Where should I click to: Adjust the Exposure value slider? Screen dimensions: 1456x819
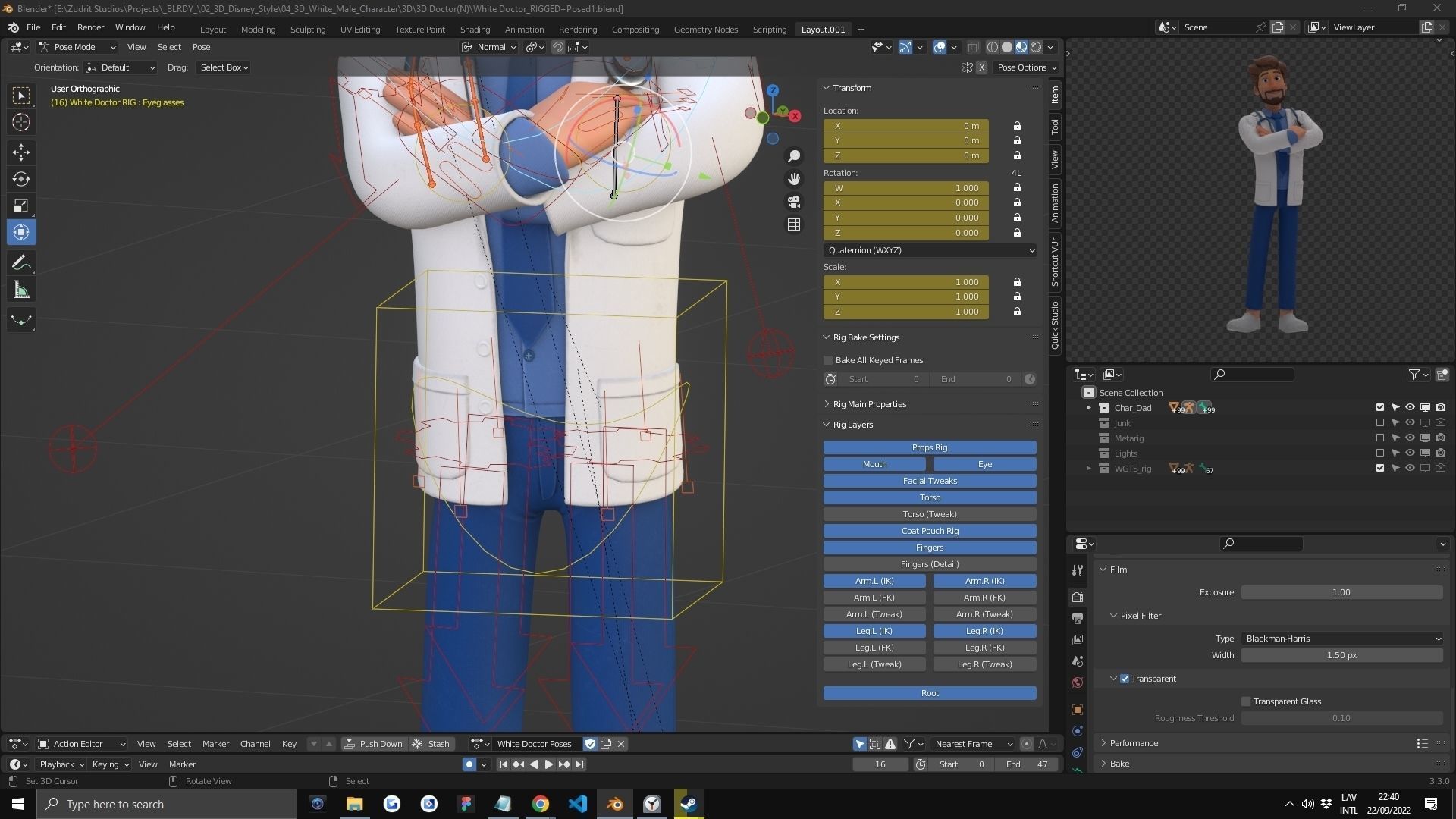(x=1341, y=592)
